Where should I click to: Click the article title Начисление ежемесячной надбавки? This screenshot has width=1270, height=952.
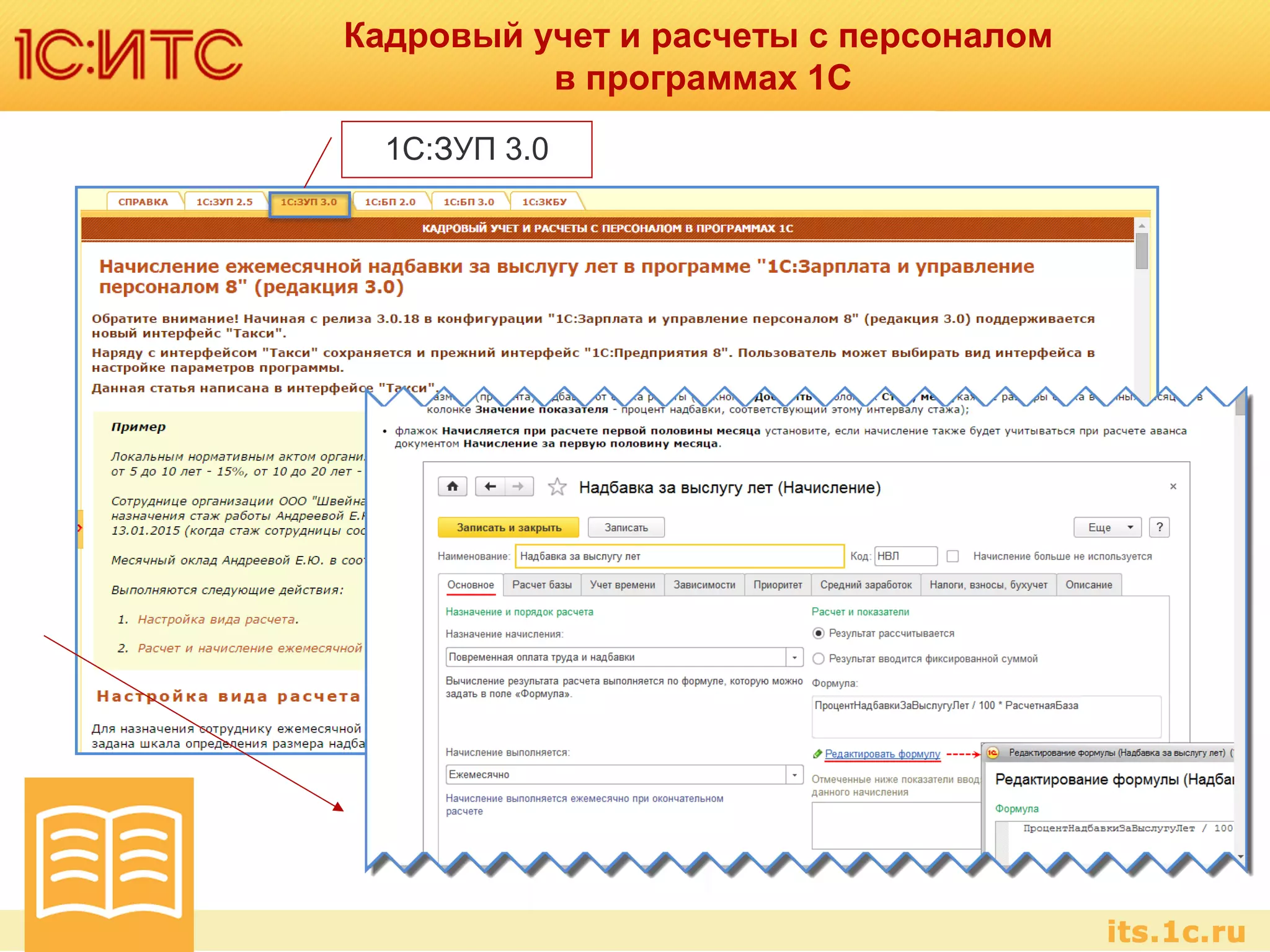tap(567, 276)
